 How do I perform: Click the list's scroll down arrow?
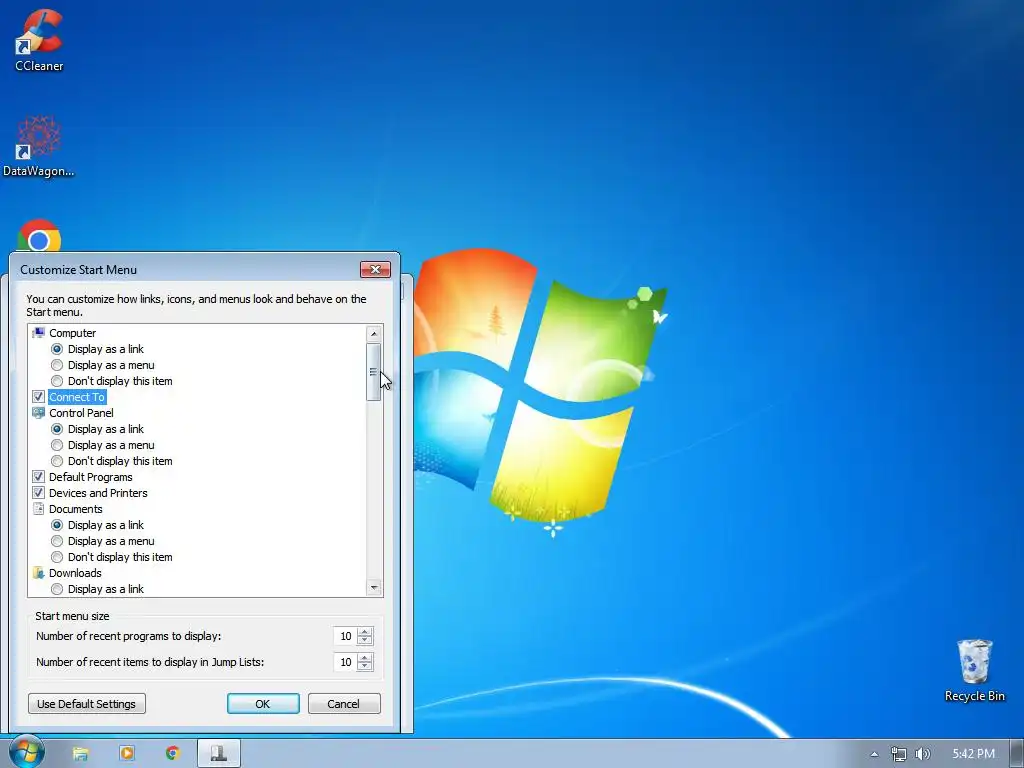point(374,588)
